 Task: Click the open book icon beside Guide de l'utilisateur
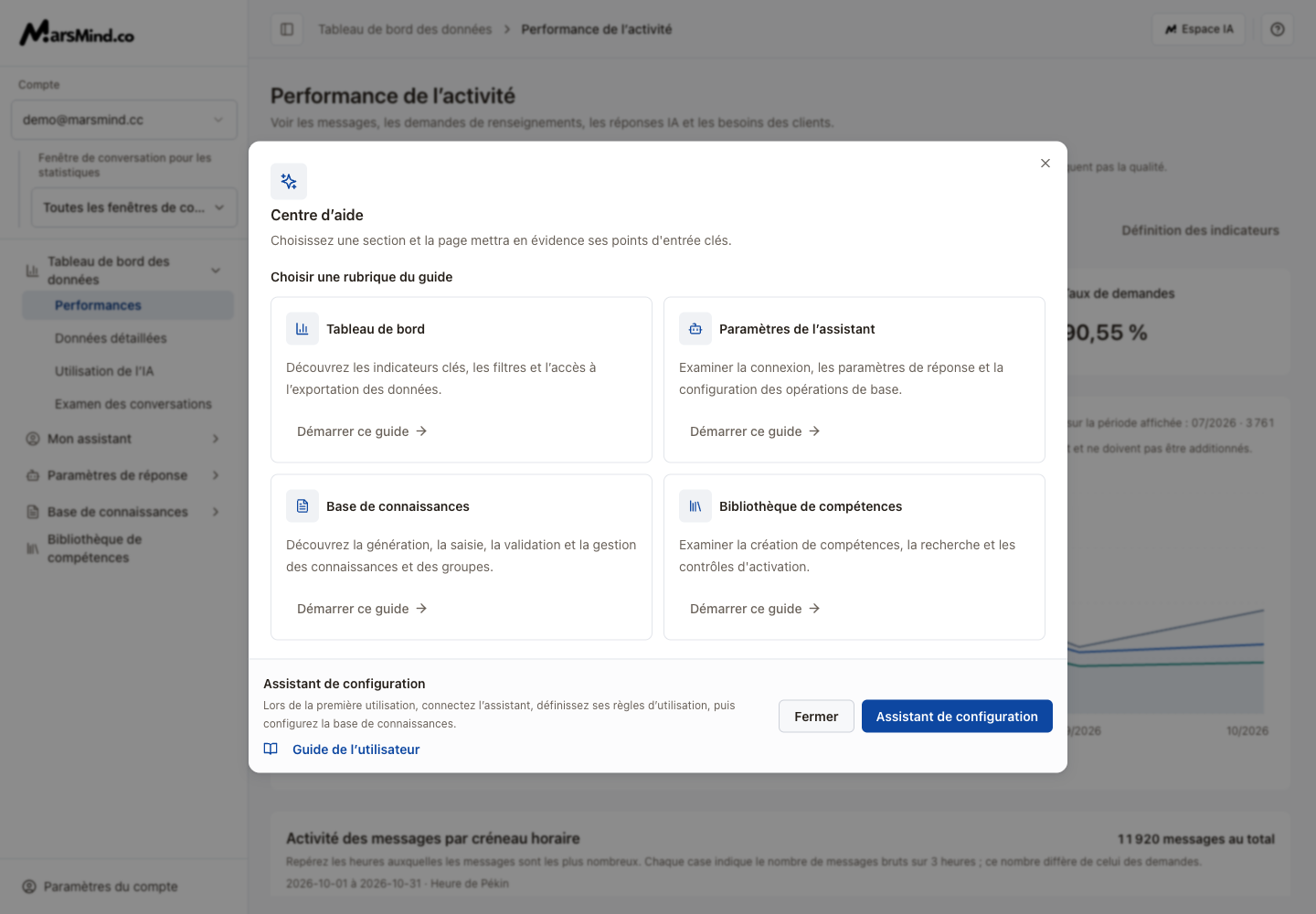[x=271, y=749]
